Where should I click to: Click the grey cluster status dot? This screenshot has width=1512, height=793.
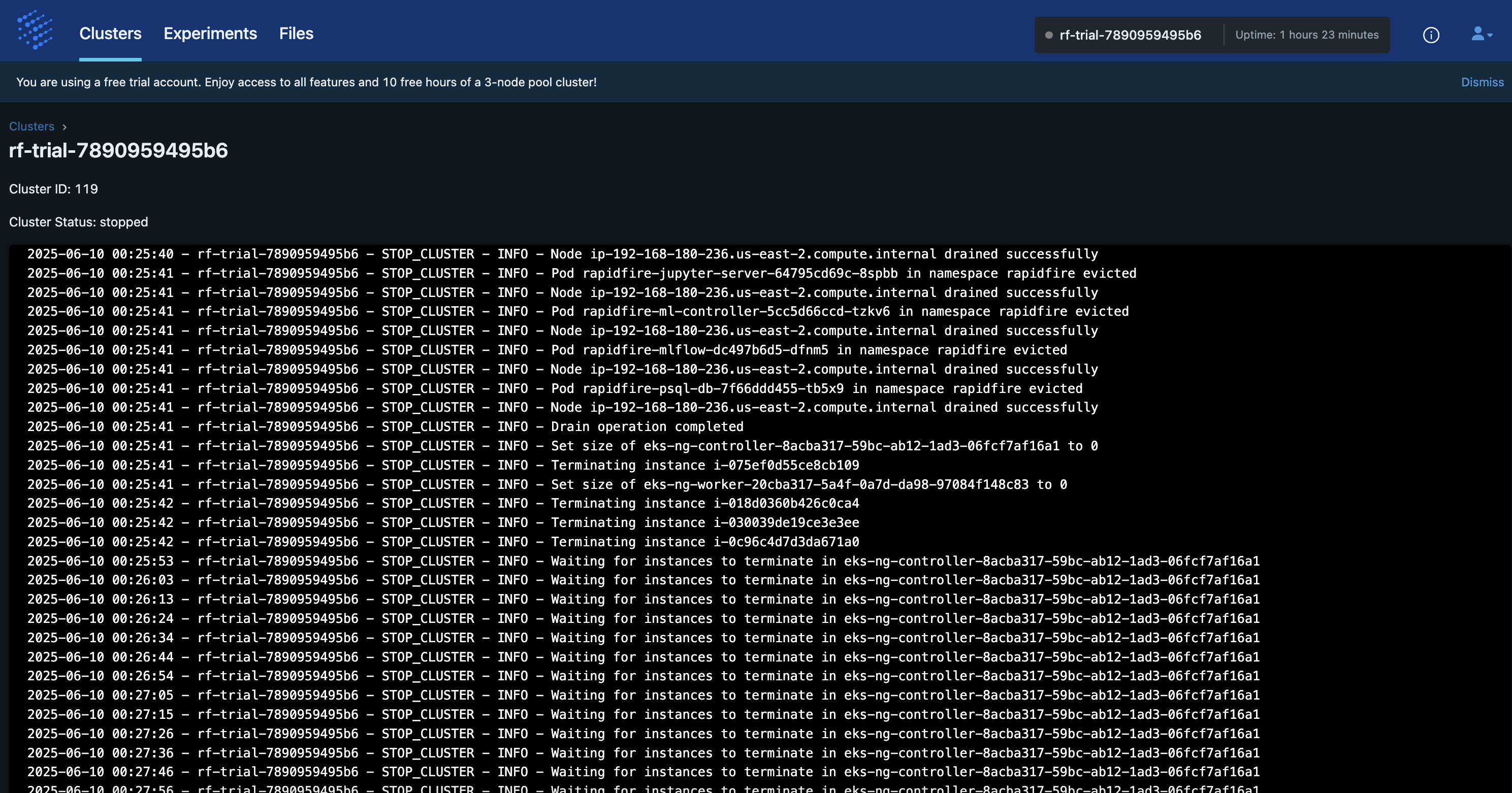click(1048, 35)
